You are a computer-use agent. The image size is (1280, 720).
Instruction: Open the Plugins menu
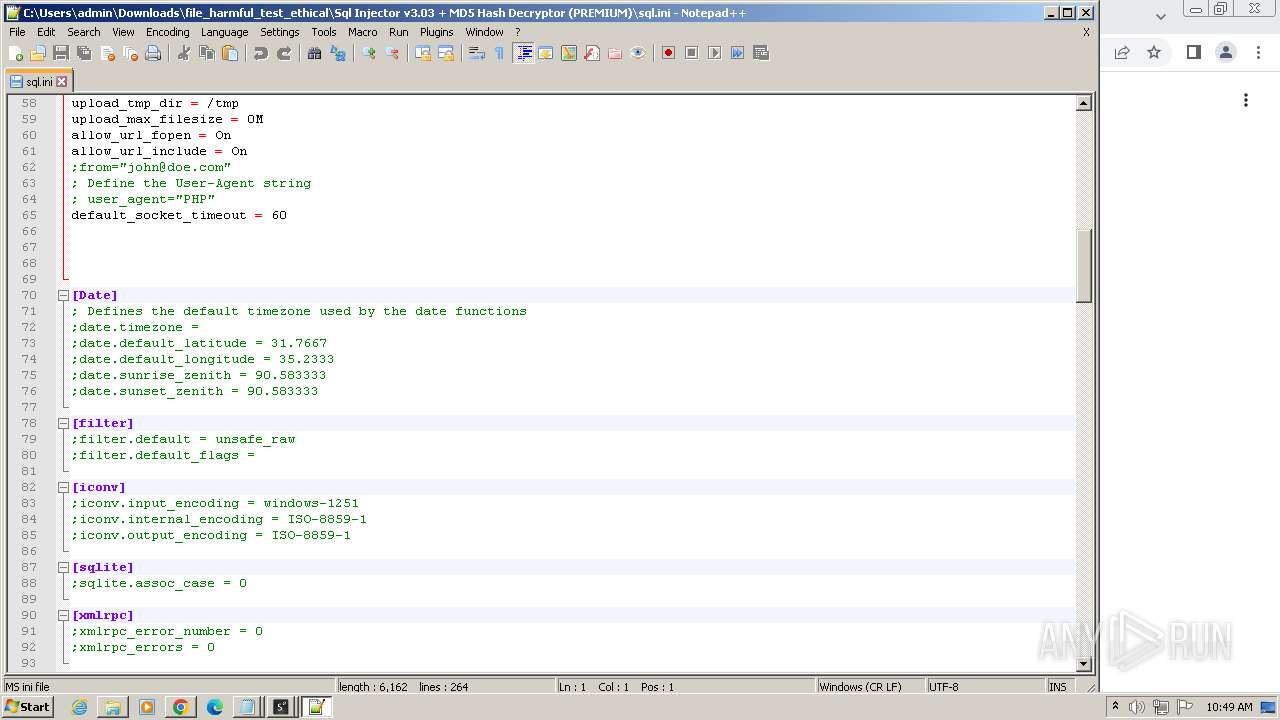click(x=436, y=32)
